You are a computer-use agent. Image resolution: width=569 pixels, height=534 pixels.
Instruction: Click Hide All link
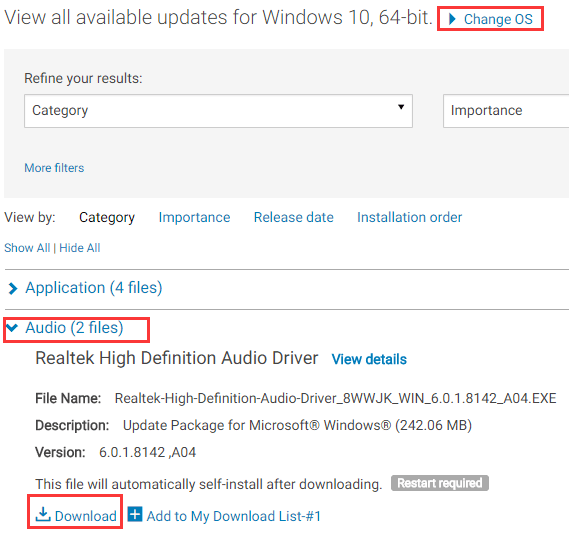tap(80, 248)
